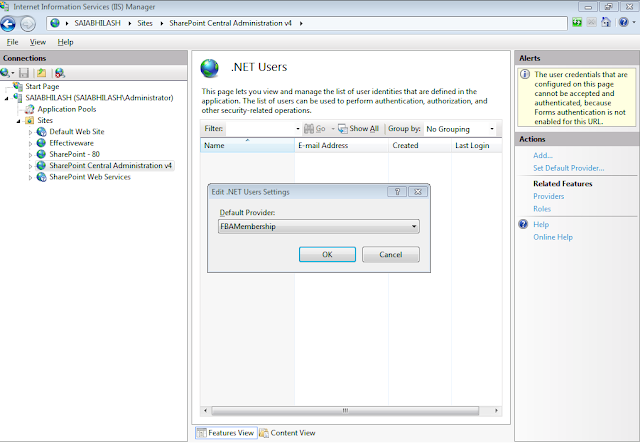Expand SharePoint Central Administration v4 node
The height and width of the screenshot is (443, 640).
(x=30, y=166)
